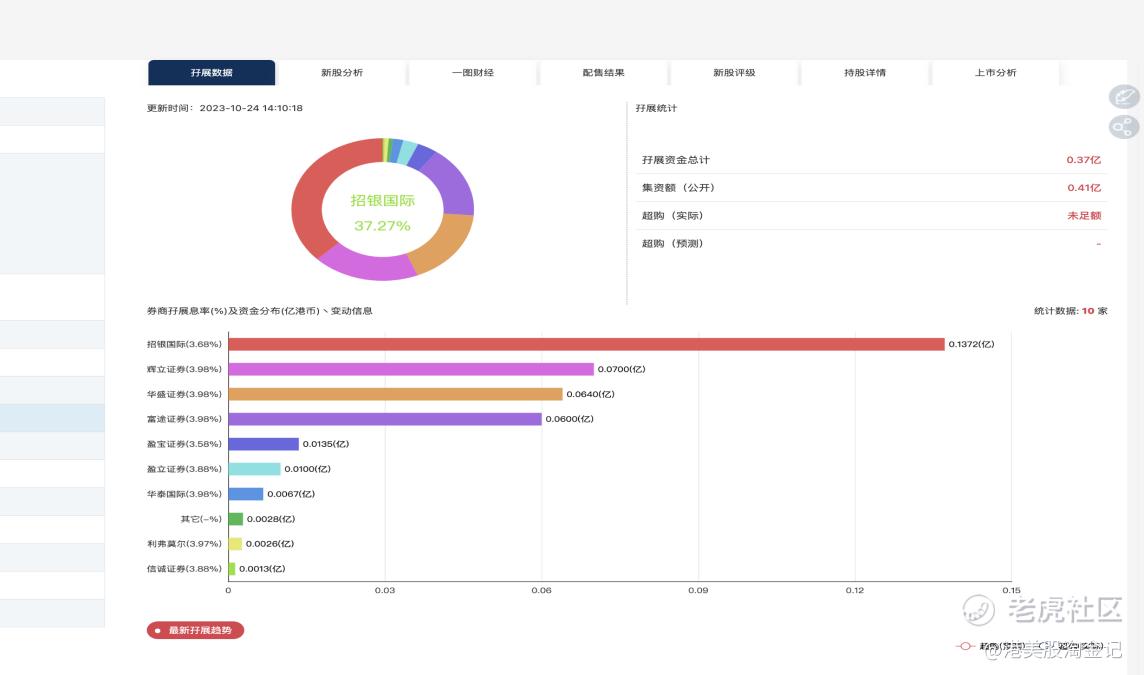The height and width of the screenshot is (675, 1144).
Task: Click the update time 2023-10-24 14:10:18
Action: [x=251, y=108]
